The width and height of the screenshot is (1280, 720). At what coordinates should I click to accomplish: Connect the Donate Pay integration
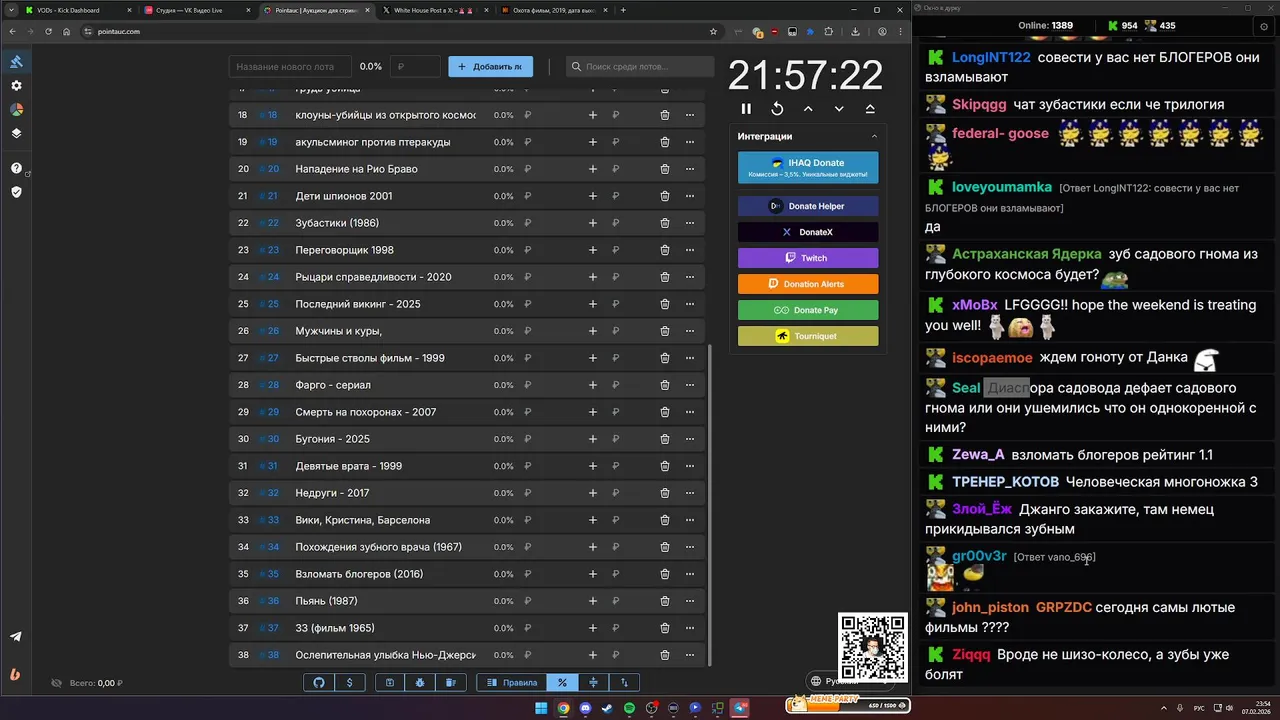click(x=808, y=310)
